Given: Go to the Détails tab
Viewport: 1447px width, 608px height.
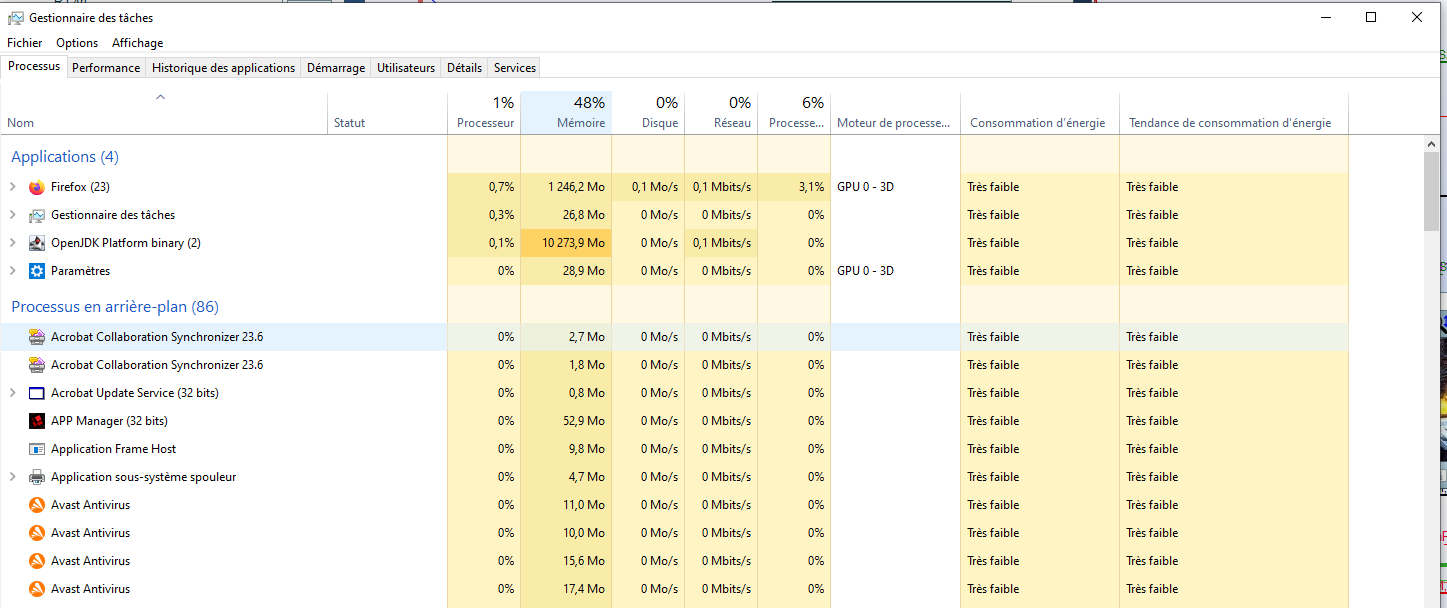Looking at the screenshot, I should pos(464,68).
